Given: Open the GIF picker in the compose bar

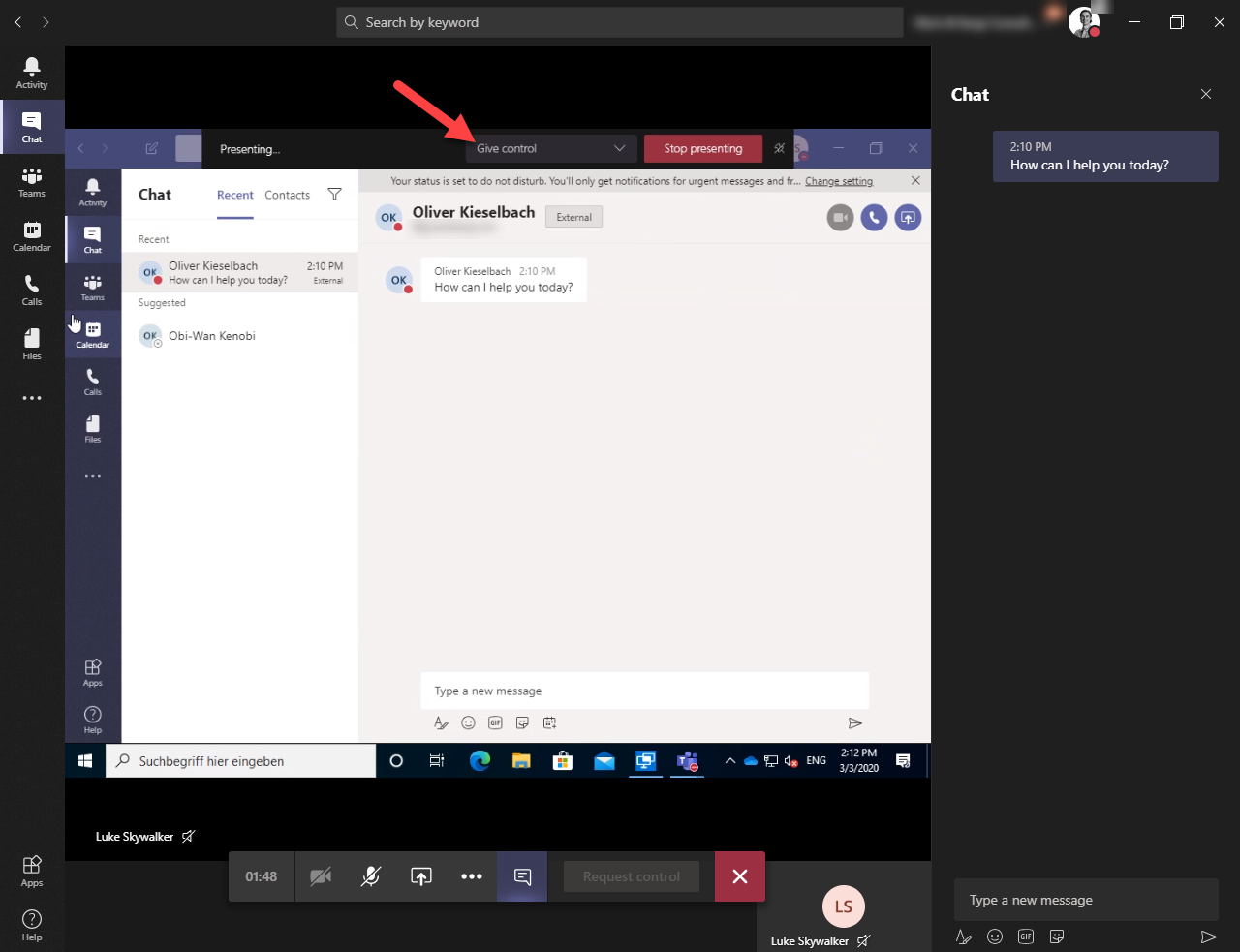Looking at the screenshot, I should click(495, 722).
